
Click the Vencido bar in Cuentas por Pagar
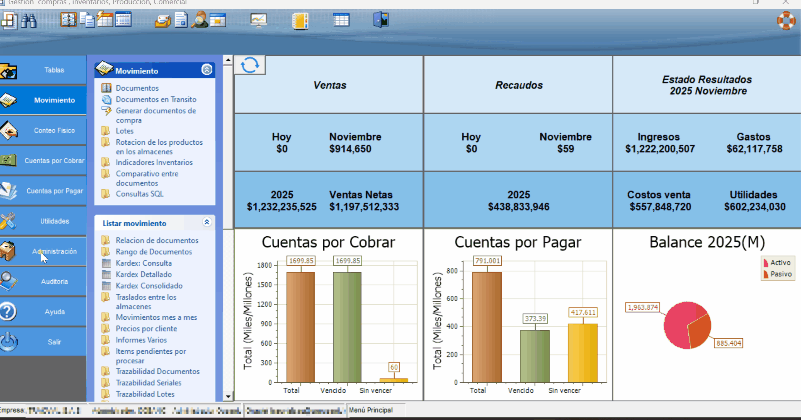tap(533, 355)
